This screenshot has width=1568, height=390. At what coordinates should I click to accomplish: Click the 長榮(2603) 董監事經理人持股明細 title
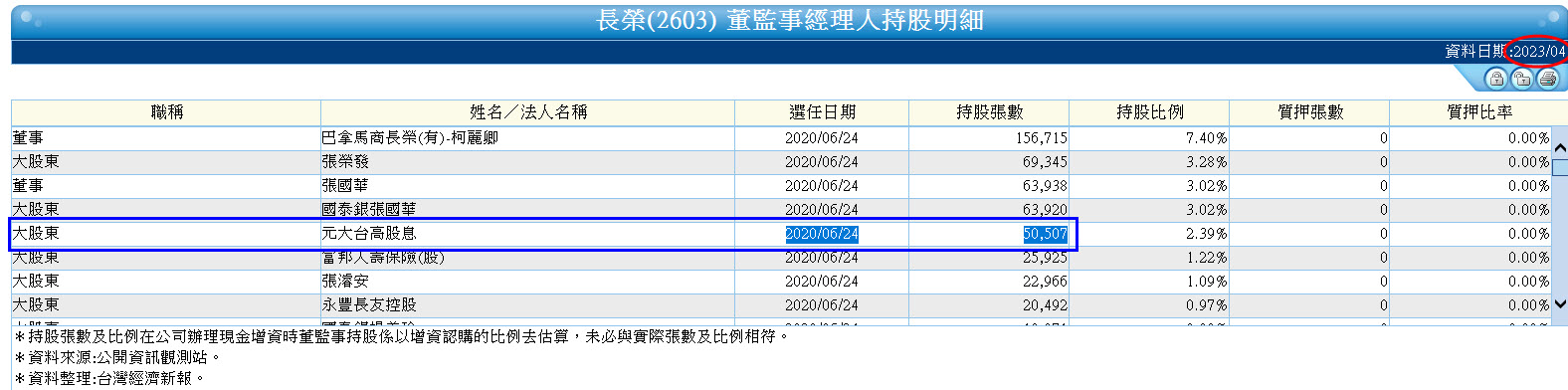point(790,21)
